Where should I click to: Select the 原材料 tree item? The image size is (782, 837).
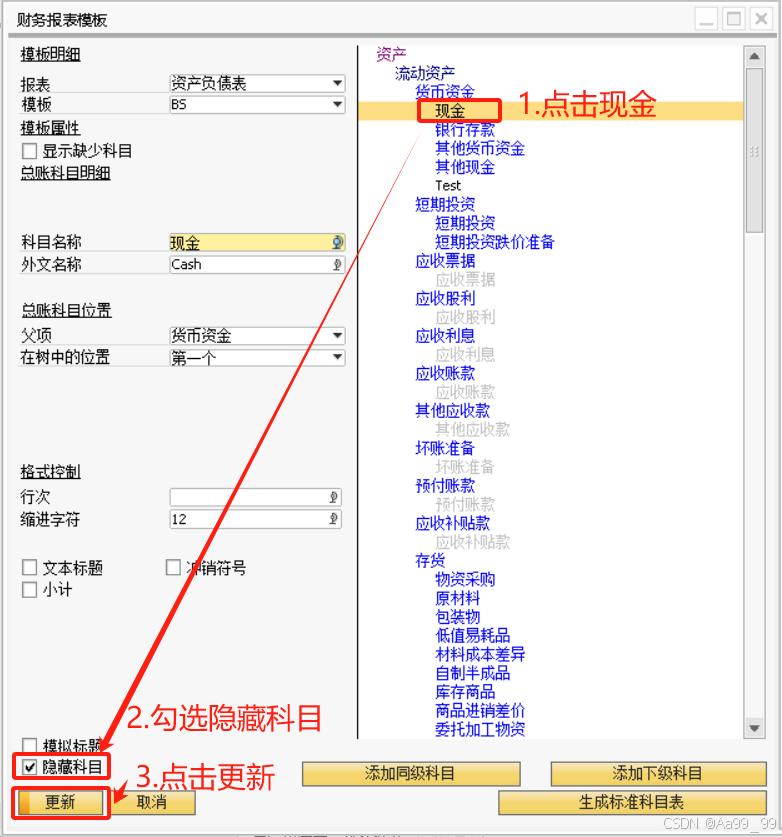point(458,598)
